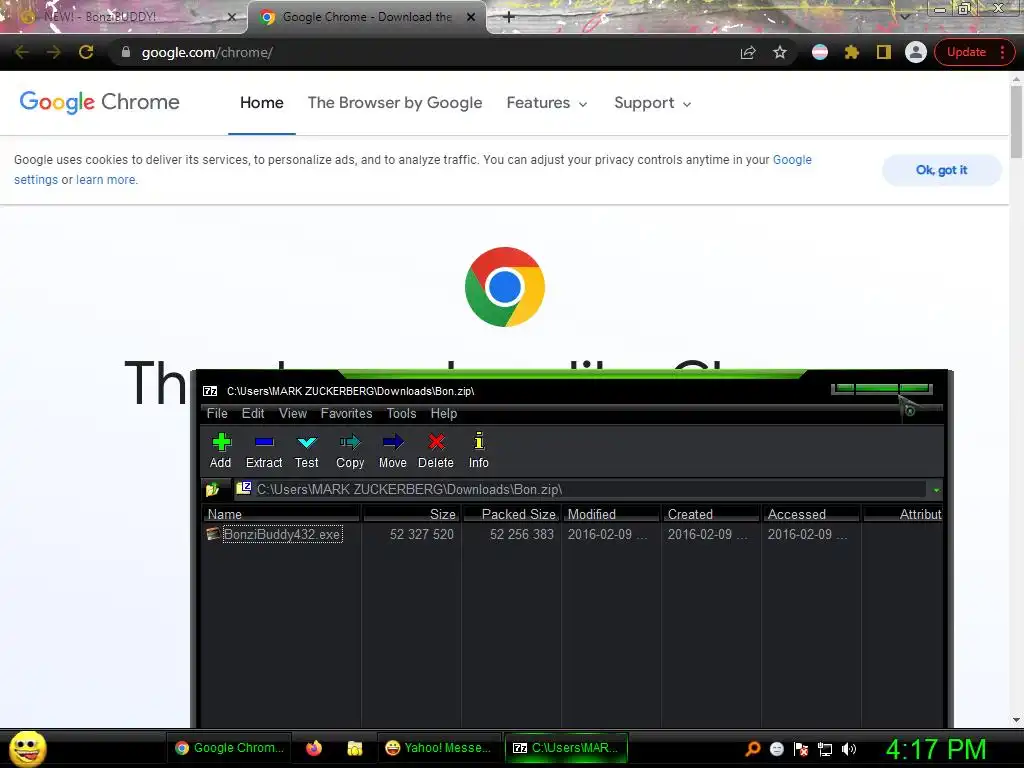Open the file explorer taskbar icon
Viewport: 1024px width, 768px height.
(x=355, y=748)
